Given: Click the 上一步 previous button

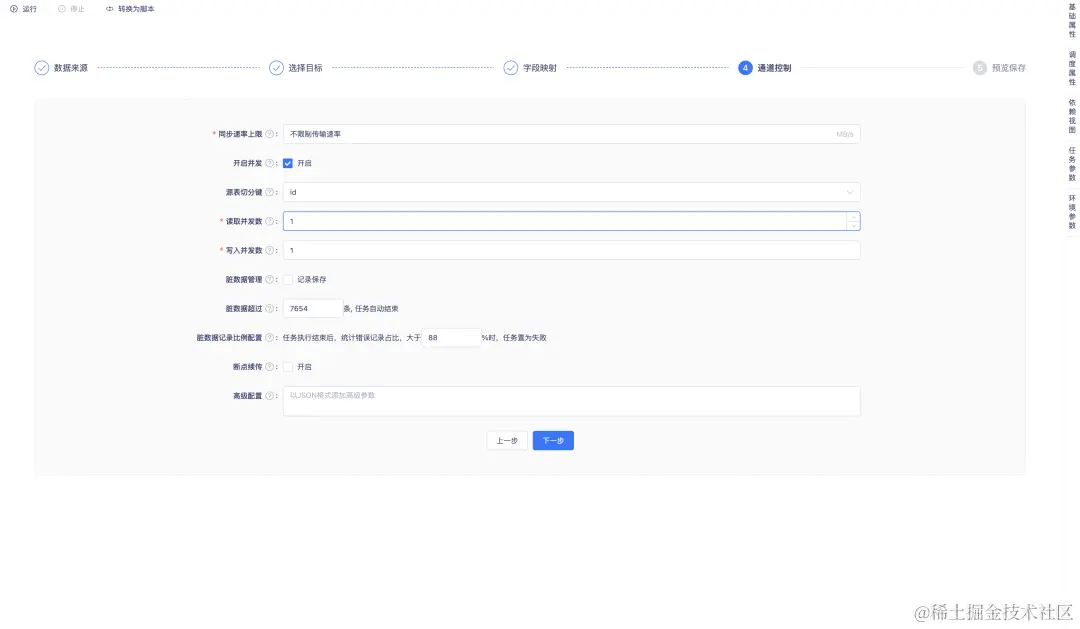Looking at the screenshot, I should click(x=507, y=441).
